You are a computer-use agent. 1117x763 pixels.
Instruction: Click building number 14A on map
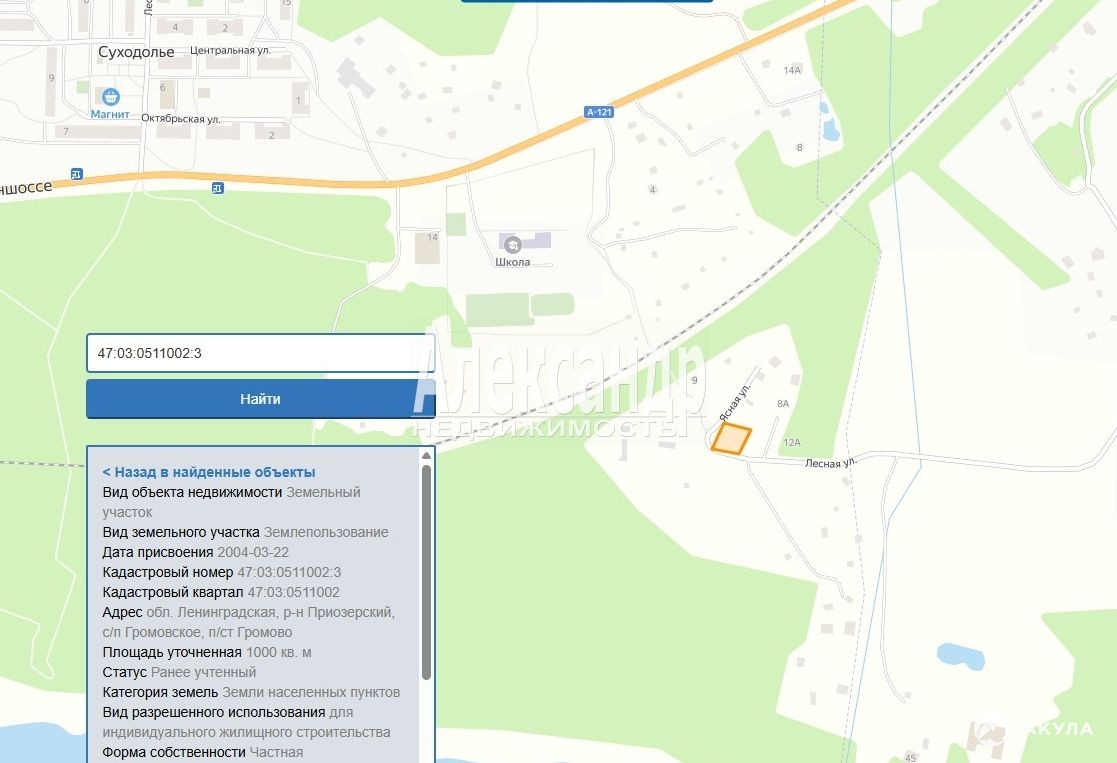click(792, 70)
